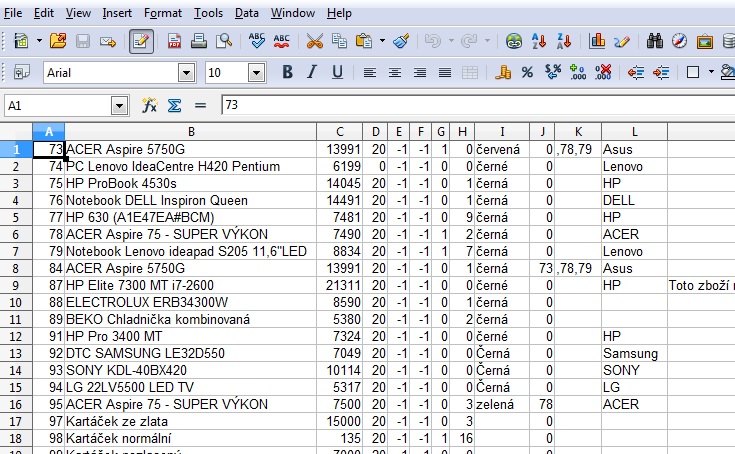This screenshot has height=454, width=735.
Task: Open the Paste options dropdown arrow
Action: tap(382, 41)
